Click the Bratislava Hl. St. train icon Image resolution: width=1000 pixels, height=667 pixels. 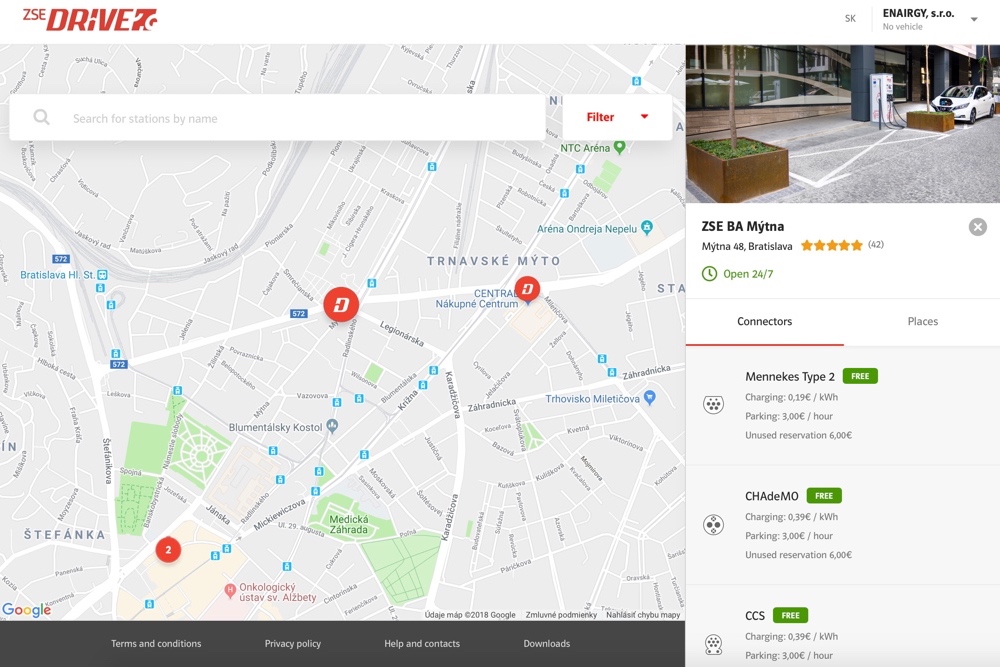(x=102, y=275)
